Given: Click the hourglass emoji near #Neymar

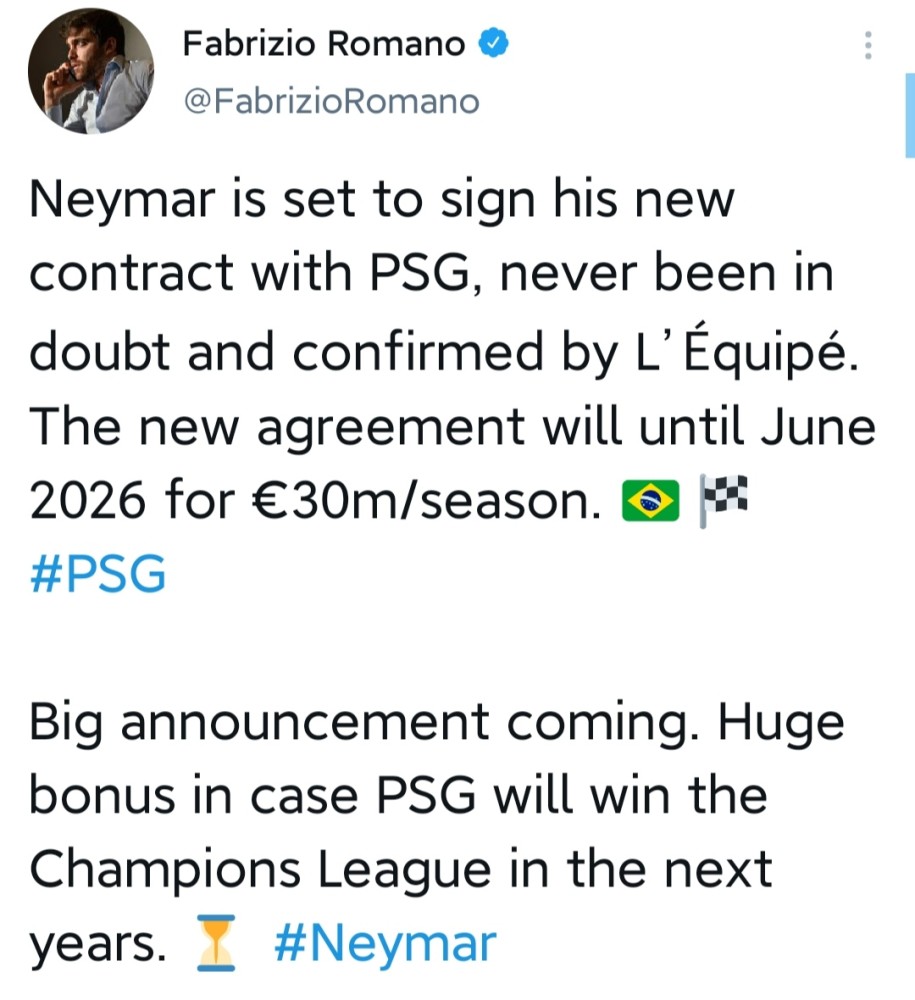Looking at the screenshot, I should pos(216,943).
